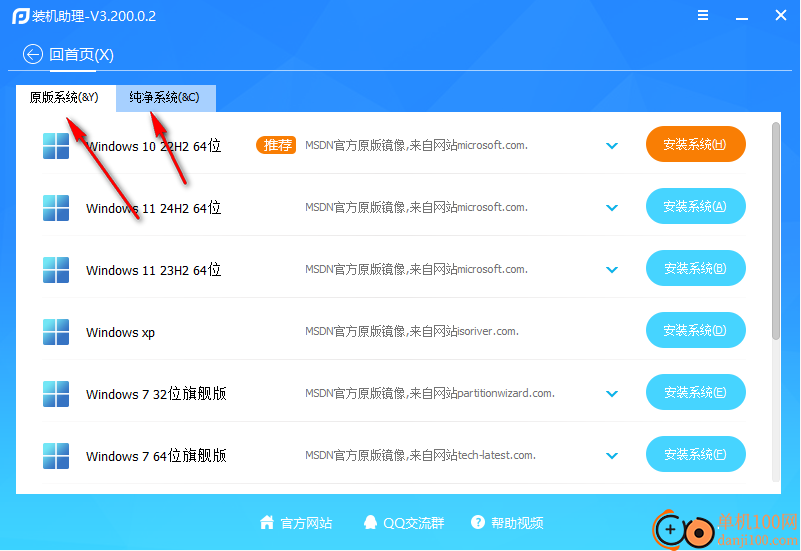The image size is (801, 551).
Task: Open the 官方网站 link
Action: click(306, 523)
